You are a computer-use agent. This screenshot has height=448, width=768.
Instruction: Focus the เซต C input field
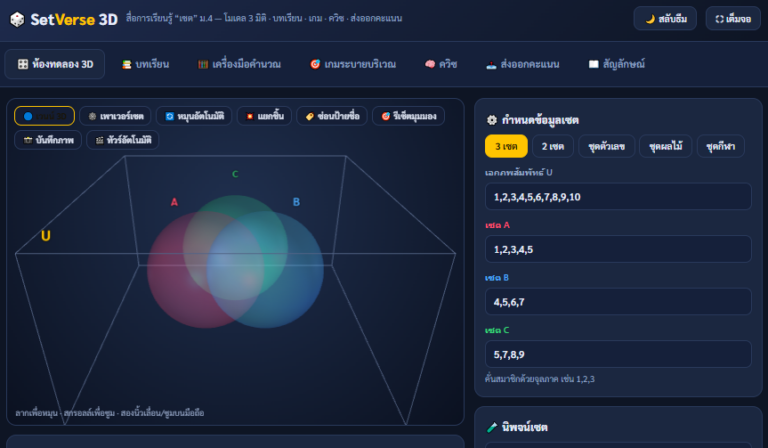tap(618, 354)
